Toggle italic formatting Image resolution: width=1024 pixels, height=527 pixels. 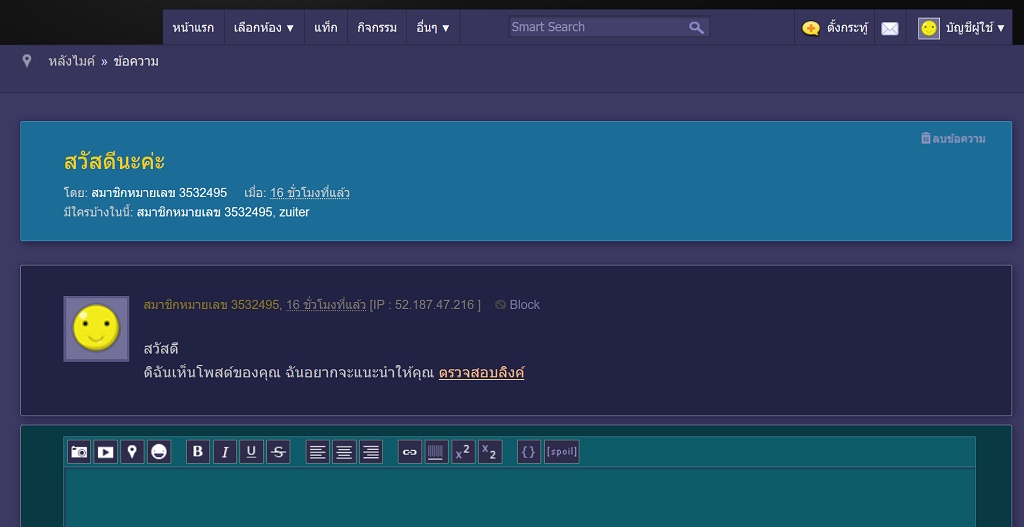[225, 452]
